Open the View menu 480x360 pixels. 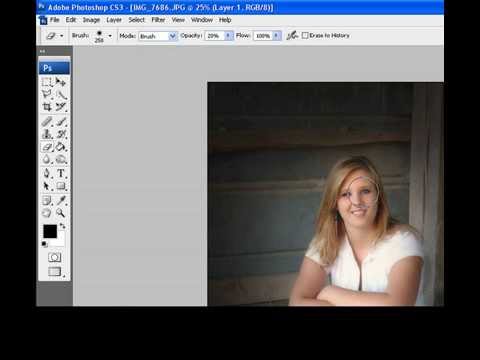[x=178, y=20]
